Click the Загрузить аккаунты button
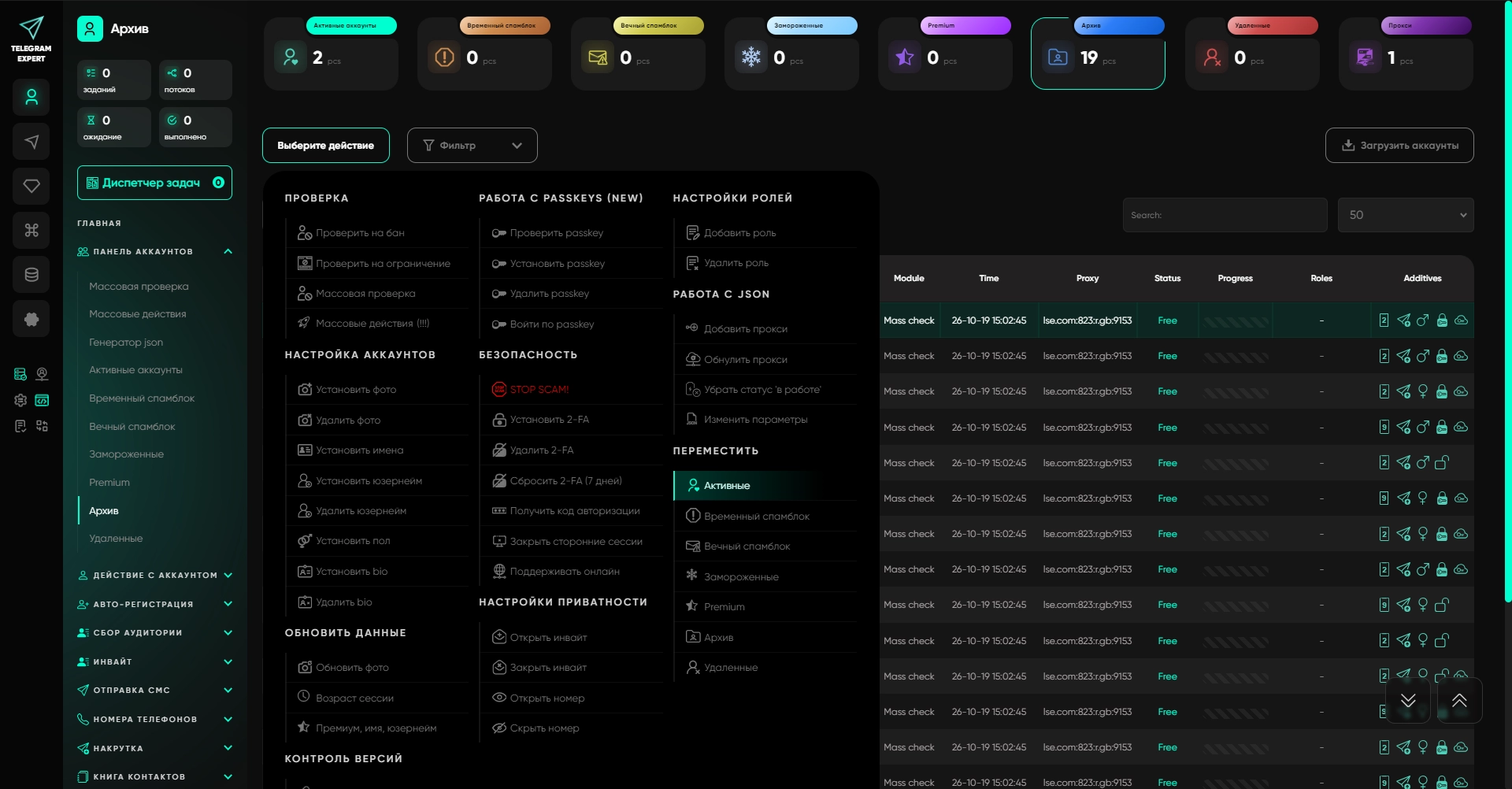 pyautogui.click(x=1399, y=146)
